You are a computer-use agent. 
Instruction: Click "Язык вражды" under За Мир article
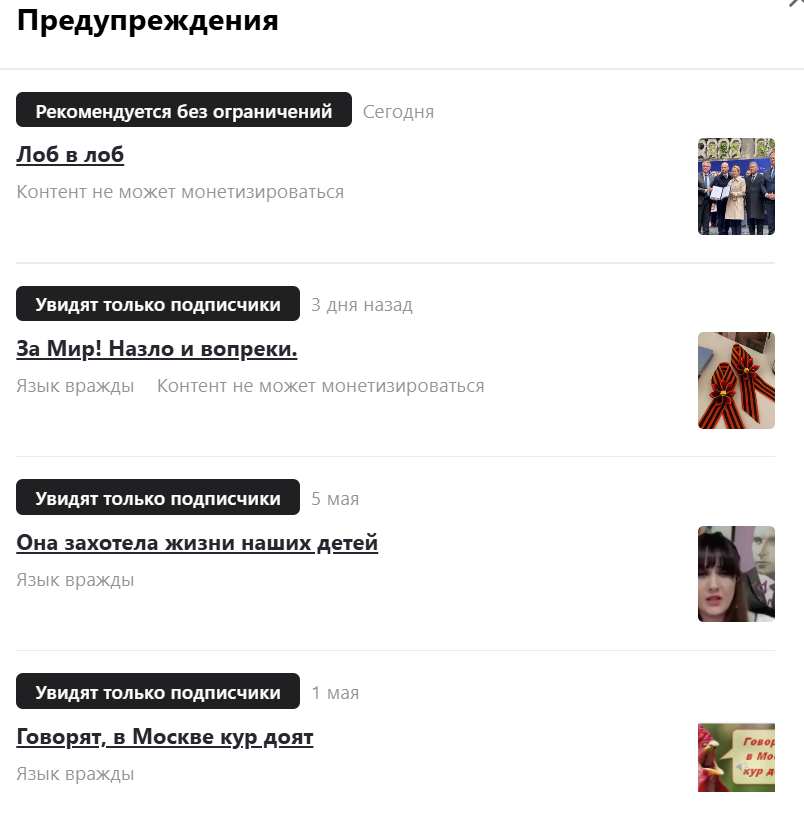pyautogui.click(x=75, y=386)
